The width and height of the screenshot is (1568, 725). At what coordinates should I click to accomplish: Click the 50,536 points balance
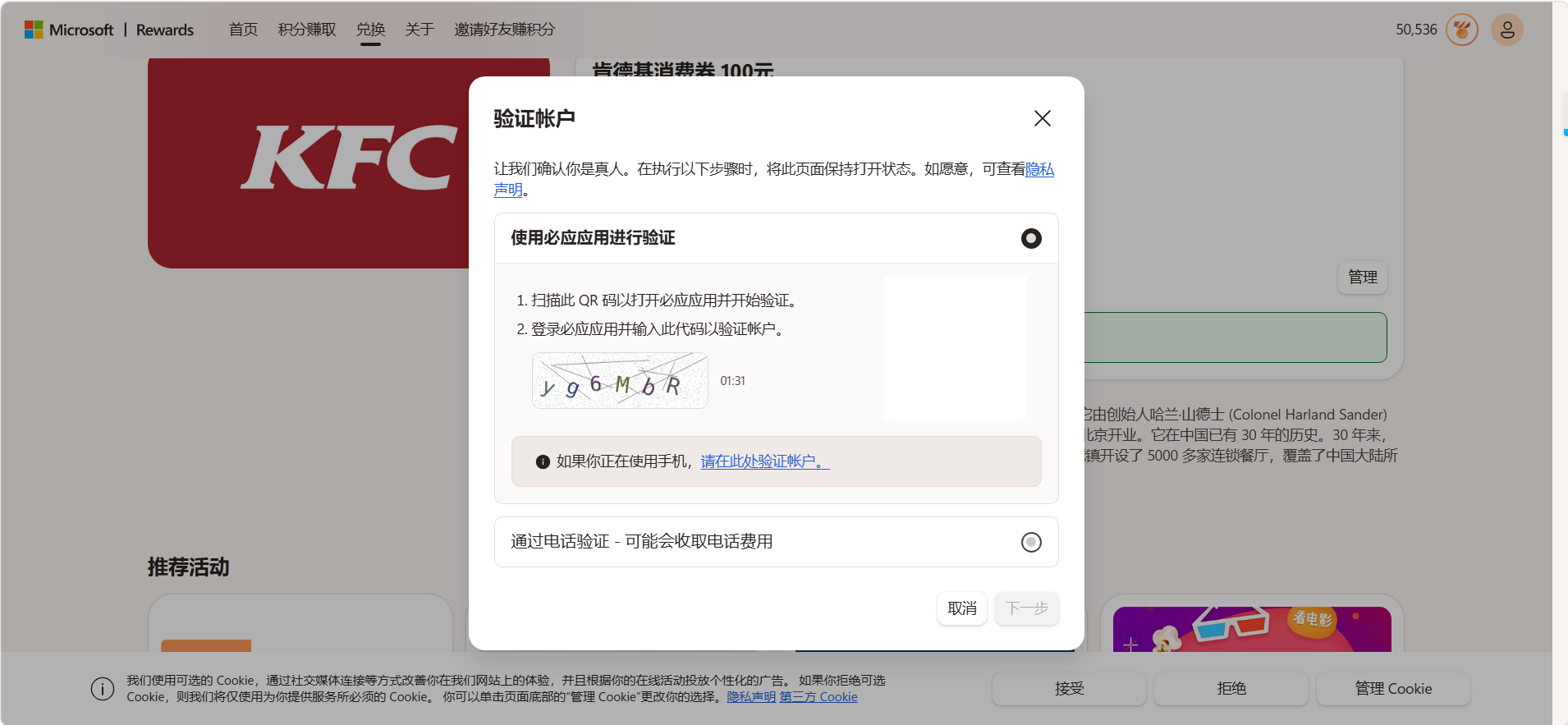tap(1416, 30)
